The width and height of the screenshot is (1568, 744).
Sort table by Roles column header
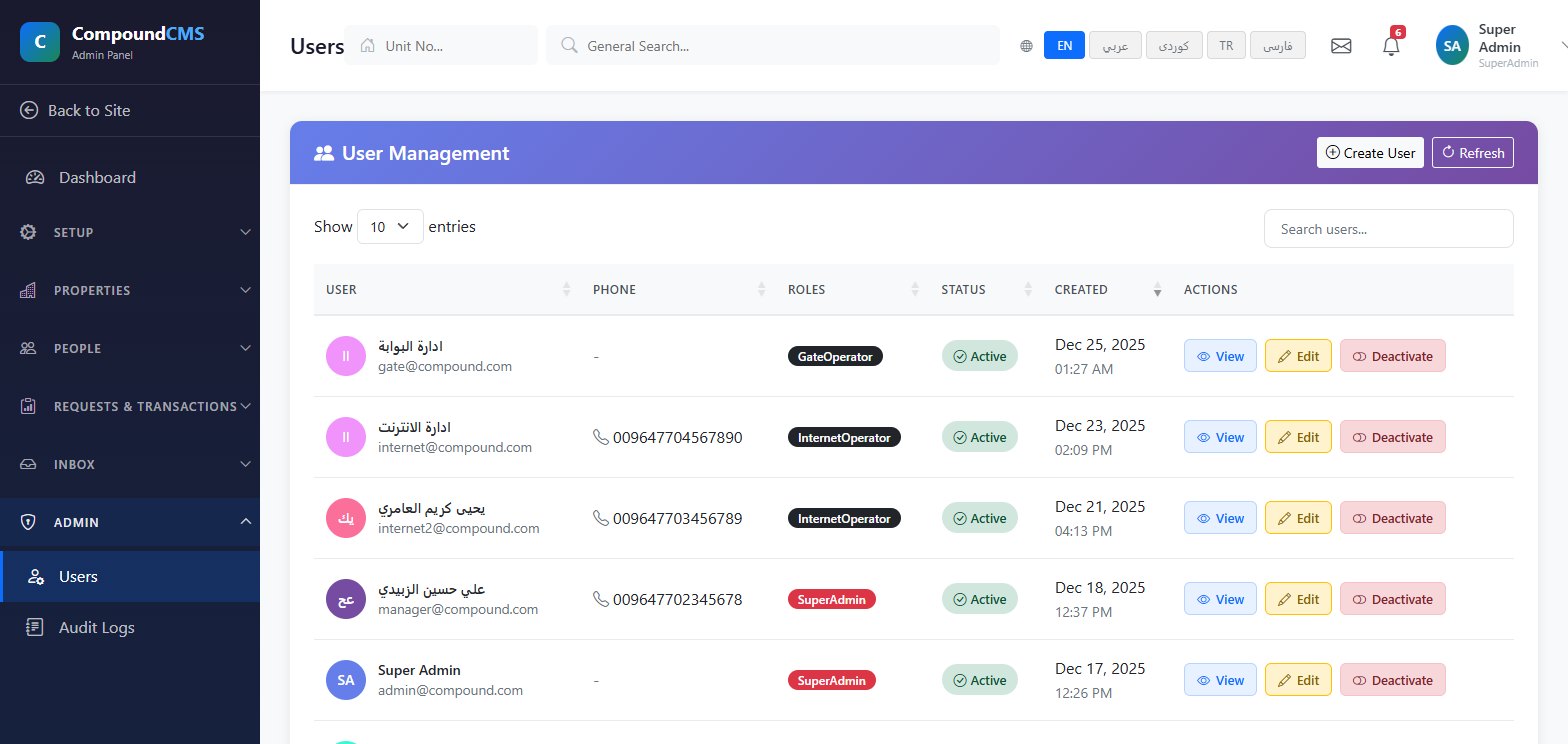click(x=852, y=290)
